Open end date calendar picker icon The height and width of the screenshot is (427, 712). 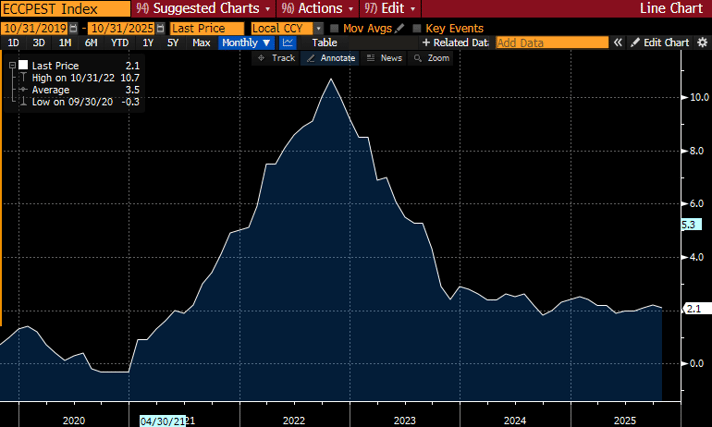pyautogui.click(x=160, y=28)
